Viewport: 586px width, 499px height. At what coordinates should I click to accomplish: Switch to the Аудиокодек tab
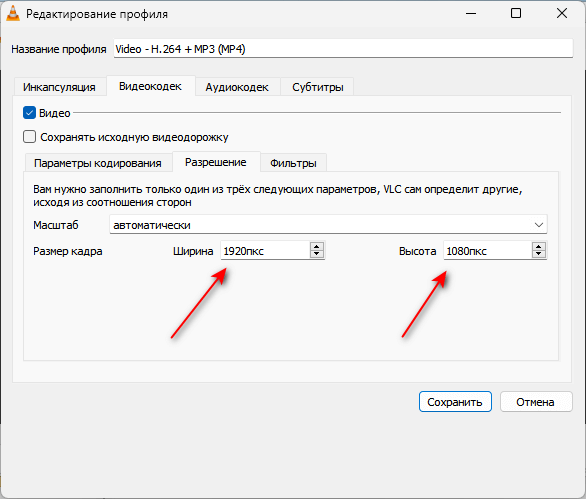237,87
